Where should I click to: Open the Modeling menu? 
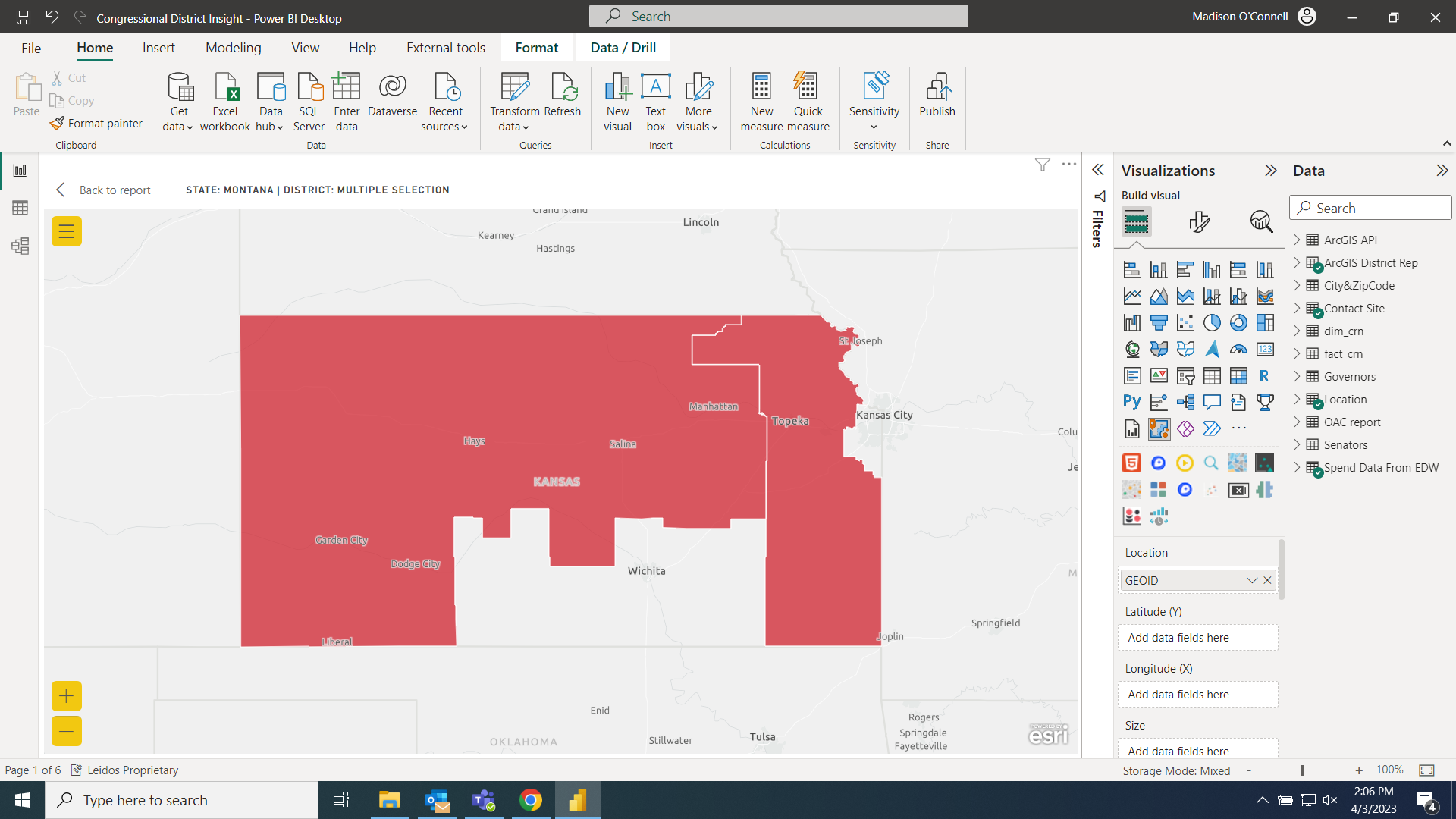233,47
